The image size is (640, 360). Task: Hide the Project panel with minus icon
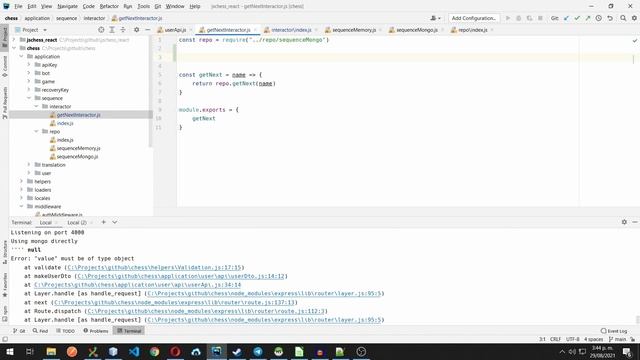(x=147, y=30)
